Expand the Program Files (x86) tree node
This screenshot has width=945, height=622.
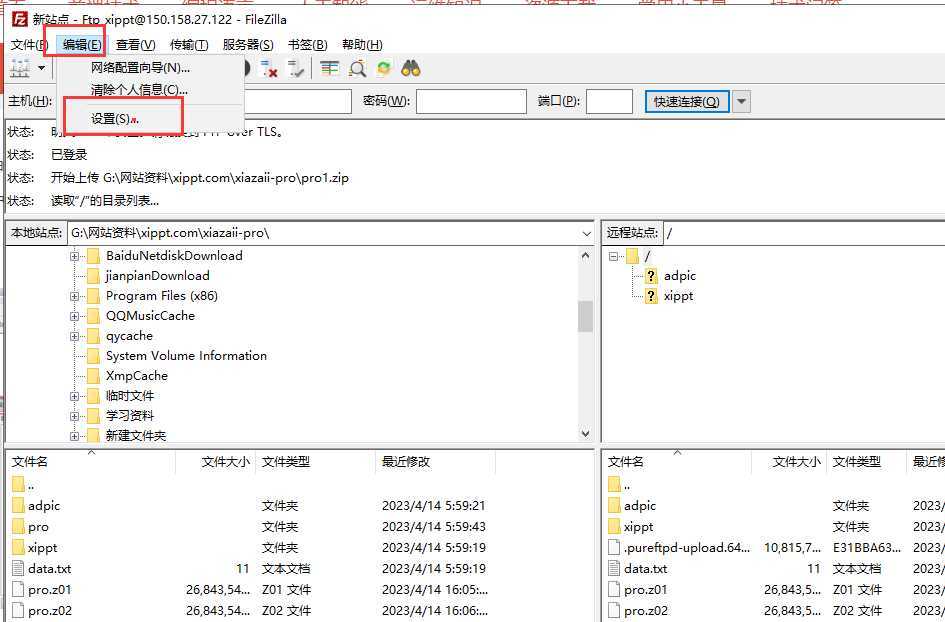(x=74, y=296)
